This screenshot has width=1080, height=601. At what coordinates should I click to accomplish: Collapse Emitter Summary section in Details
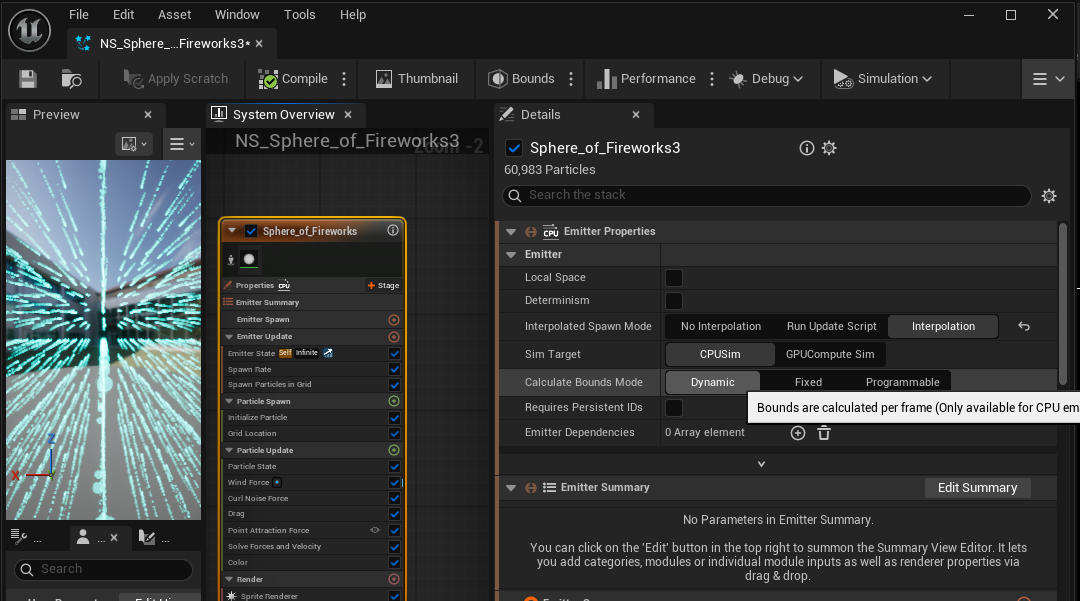(511, 488)
